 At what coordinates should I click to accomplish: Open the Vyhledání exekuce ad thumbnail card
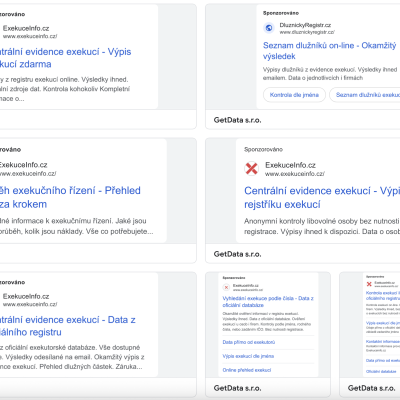tap(268, 335)
